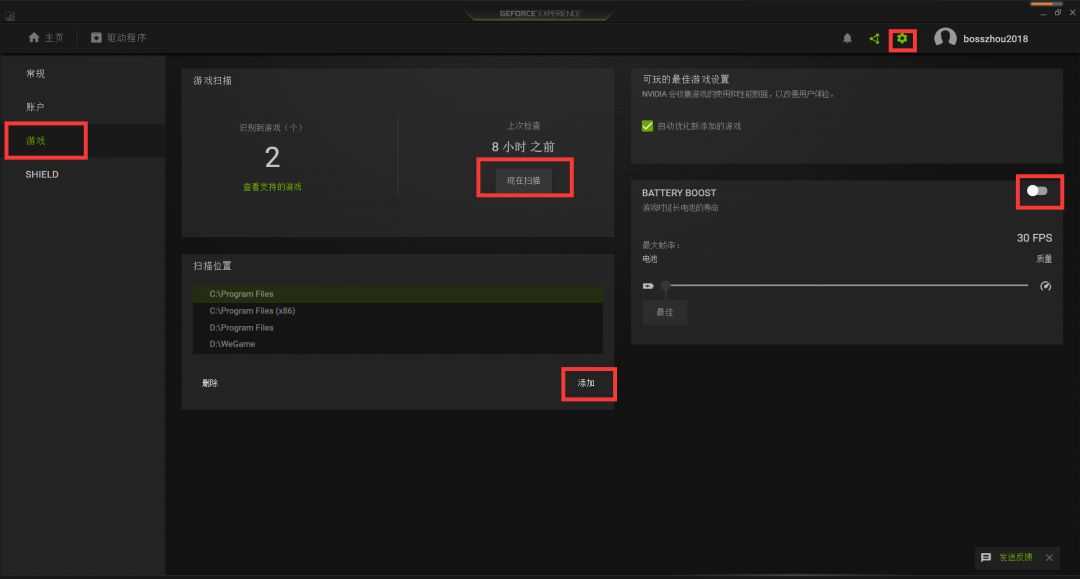The image size is (1080, 579).
Task: Select the 账户 settings tab
Action: coord(35,107)
